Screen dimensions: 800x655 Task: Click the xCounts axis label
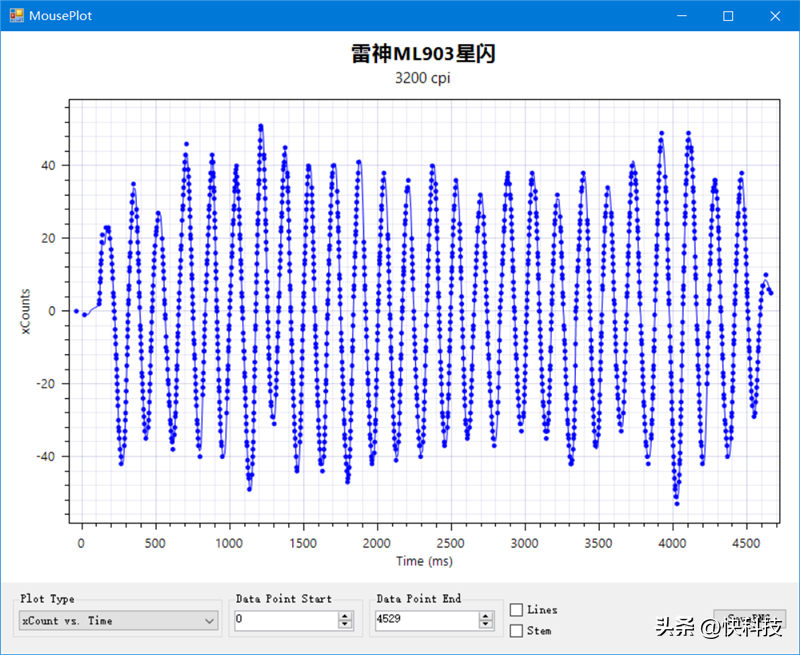pos(26,311)
